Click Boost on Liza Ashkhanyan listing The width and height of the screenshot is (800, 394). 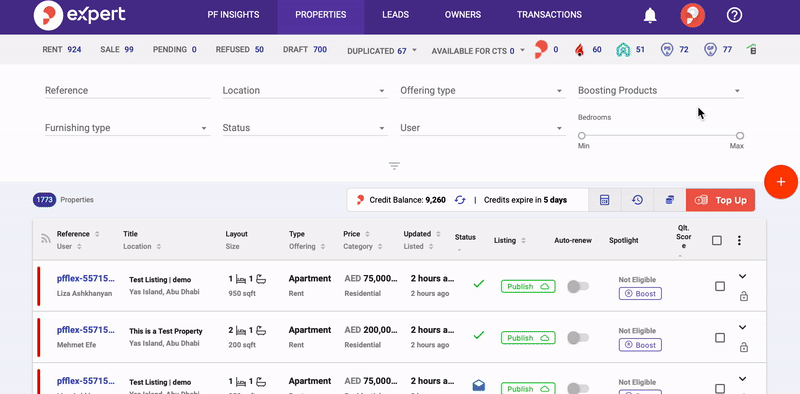tap(640, 293)
